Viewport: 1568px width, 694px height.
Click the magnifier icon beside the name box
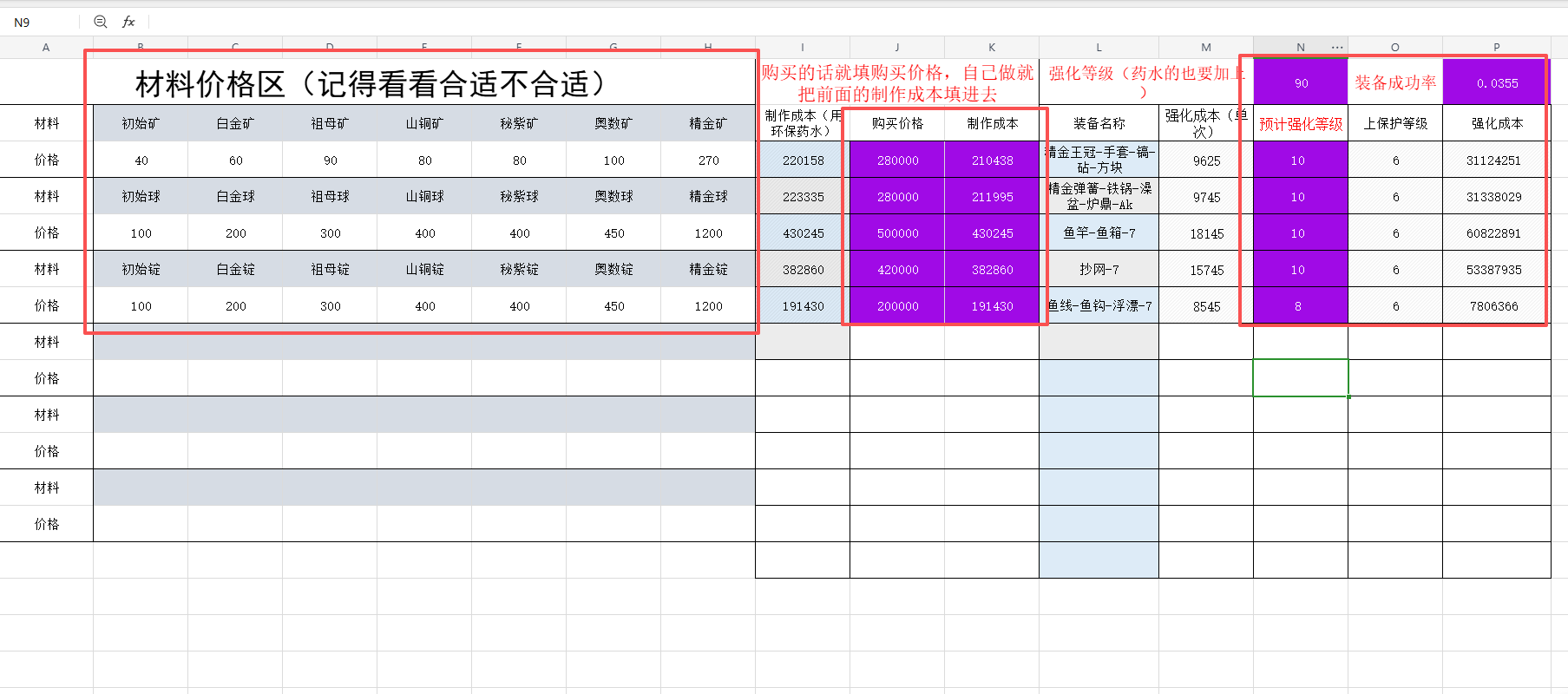coord(101,22)
